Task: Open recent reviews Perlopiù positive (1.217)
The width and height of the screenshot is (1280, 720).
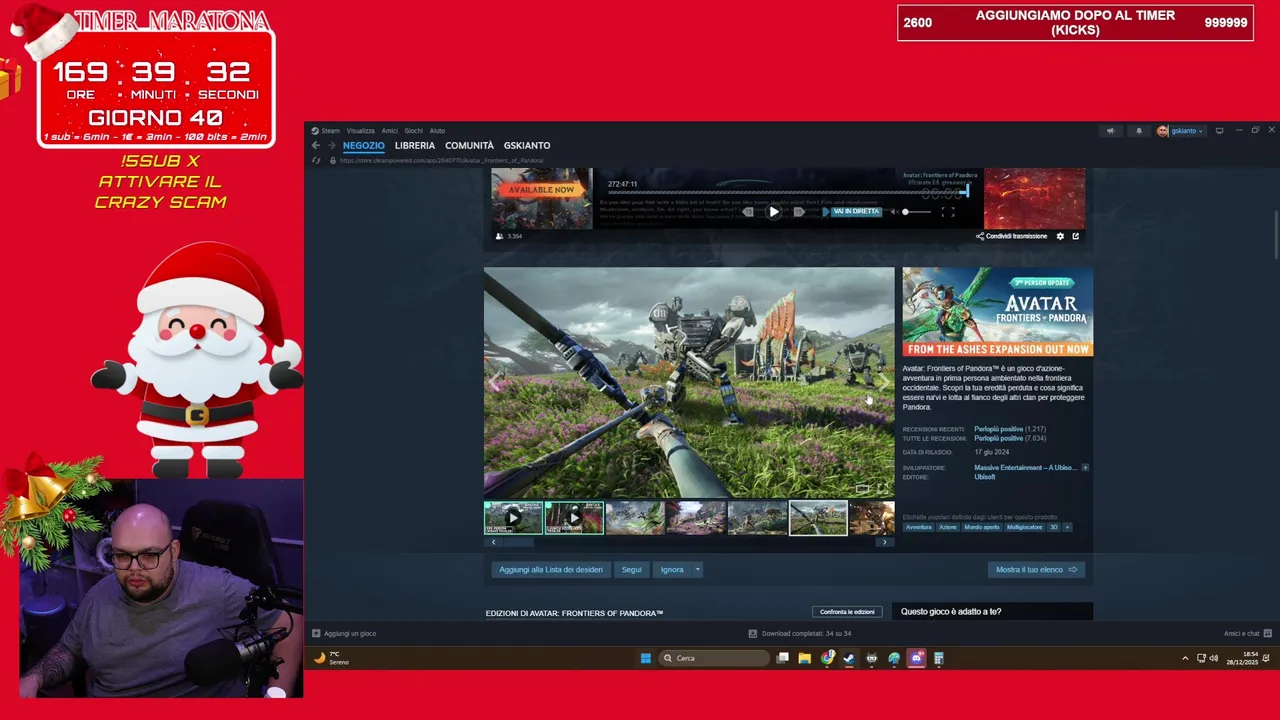Action: point(1010,429)
